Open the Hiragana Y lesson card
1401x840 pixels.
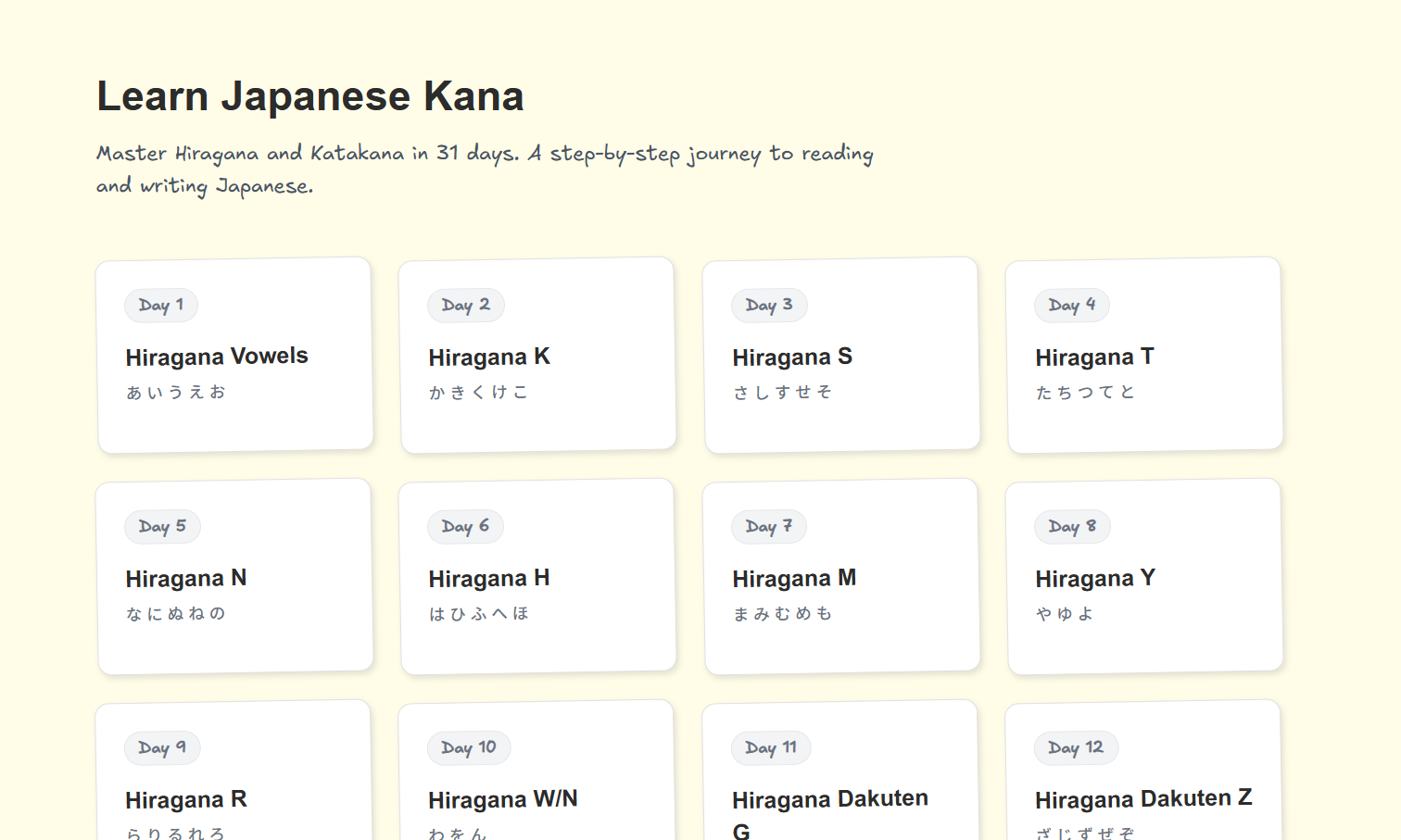click(1143, 575)
